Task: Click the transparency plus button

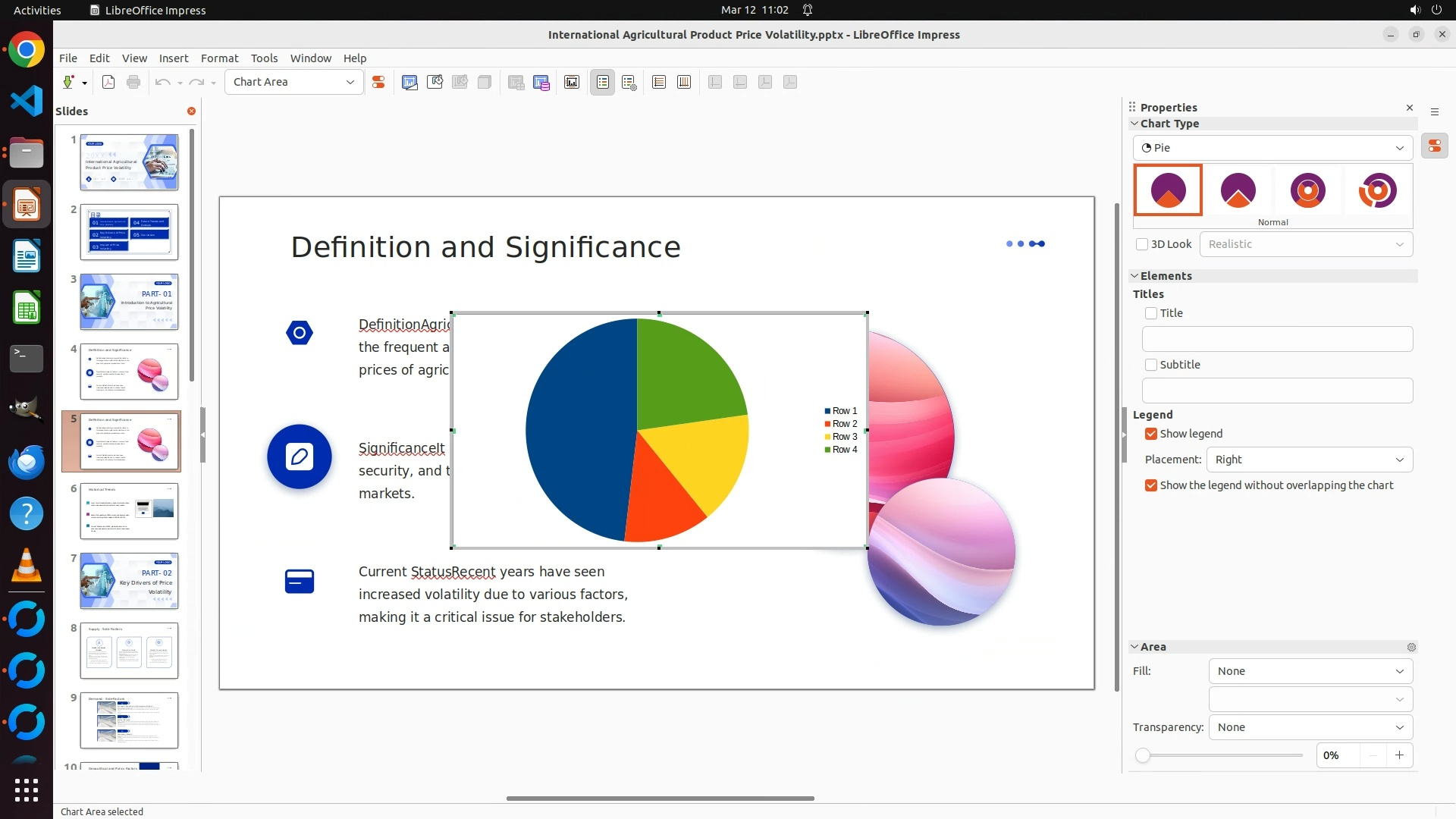Action: tap(1399, 755)
